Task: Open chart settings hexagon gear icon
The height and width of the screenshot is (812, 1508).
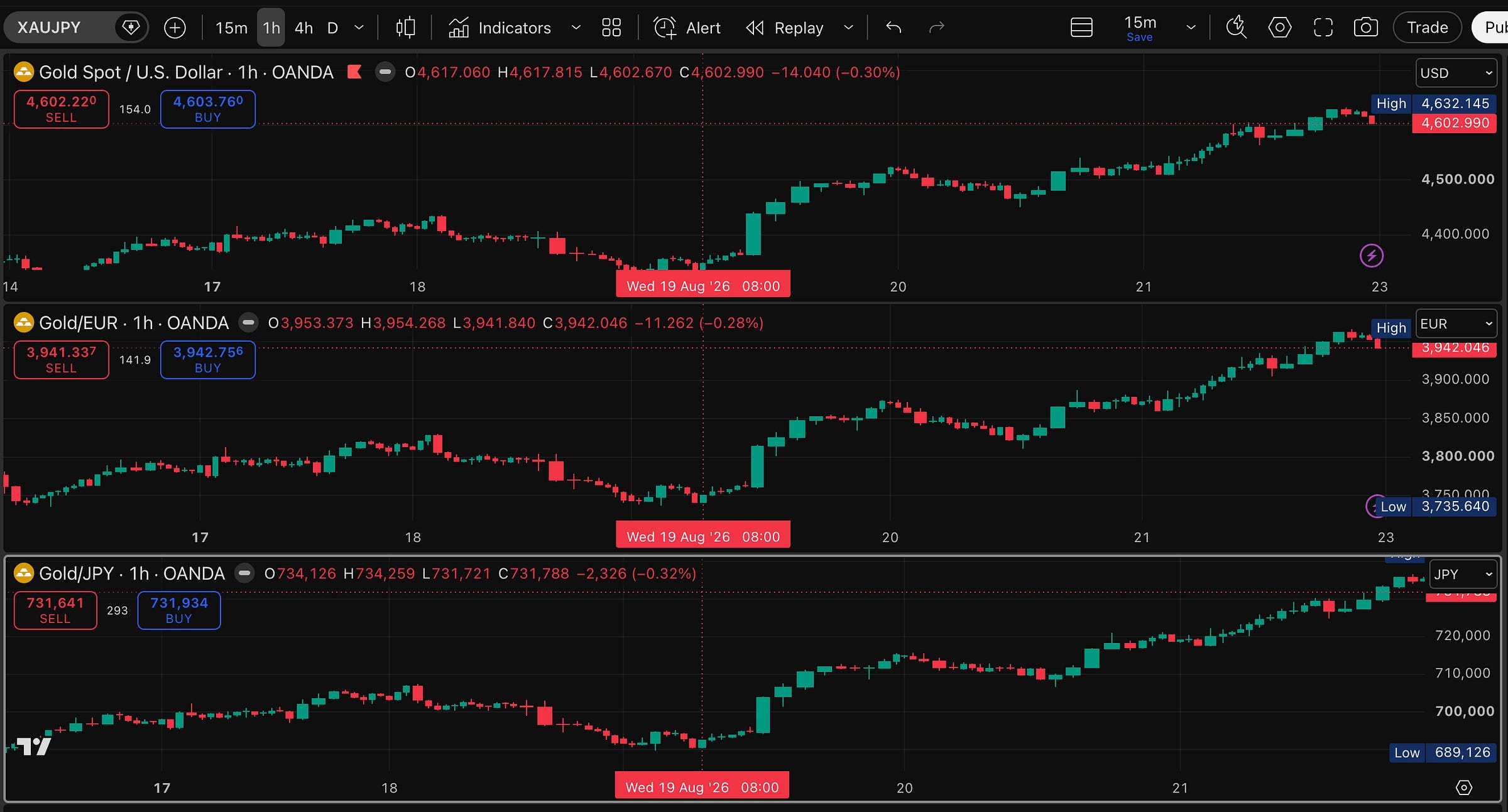Action: 1279,28
